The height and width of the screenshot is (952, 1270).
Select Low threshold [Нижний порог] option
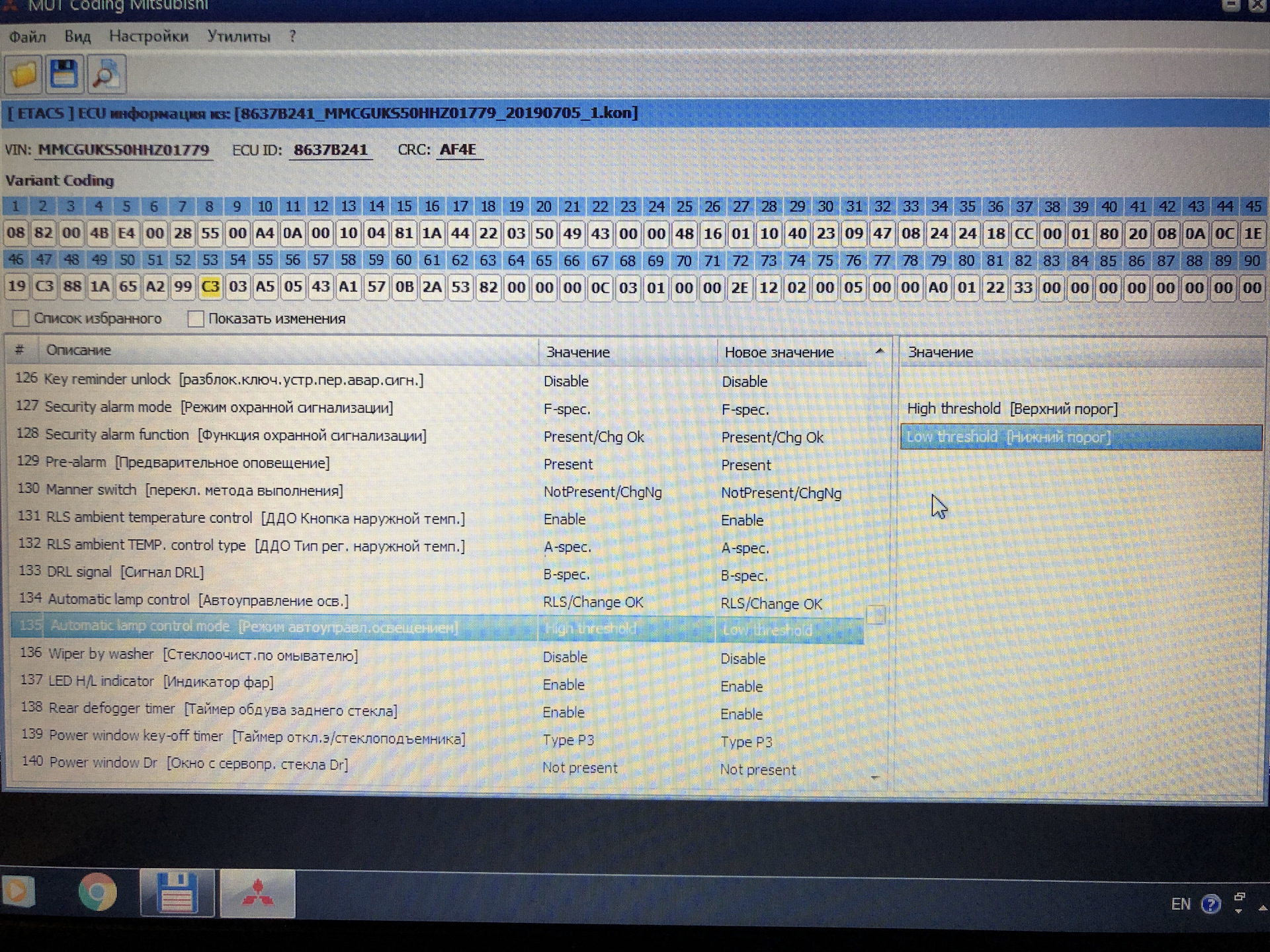(1081, 437)
